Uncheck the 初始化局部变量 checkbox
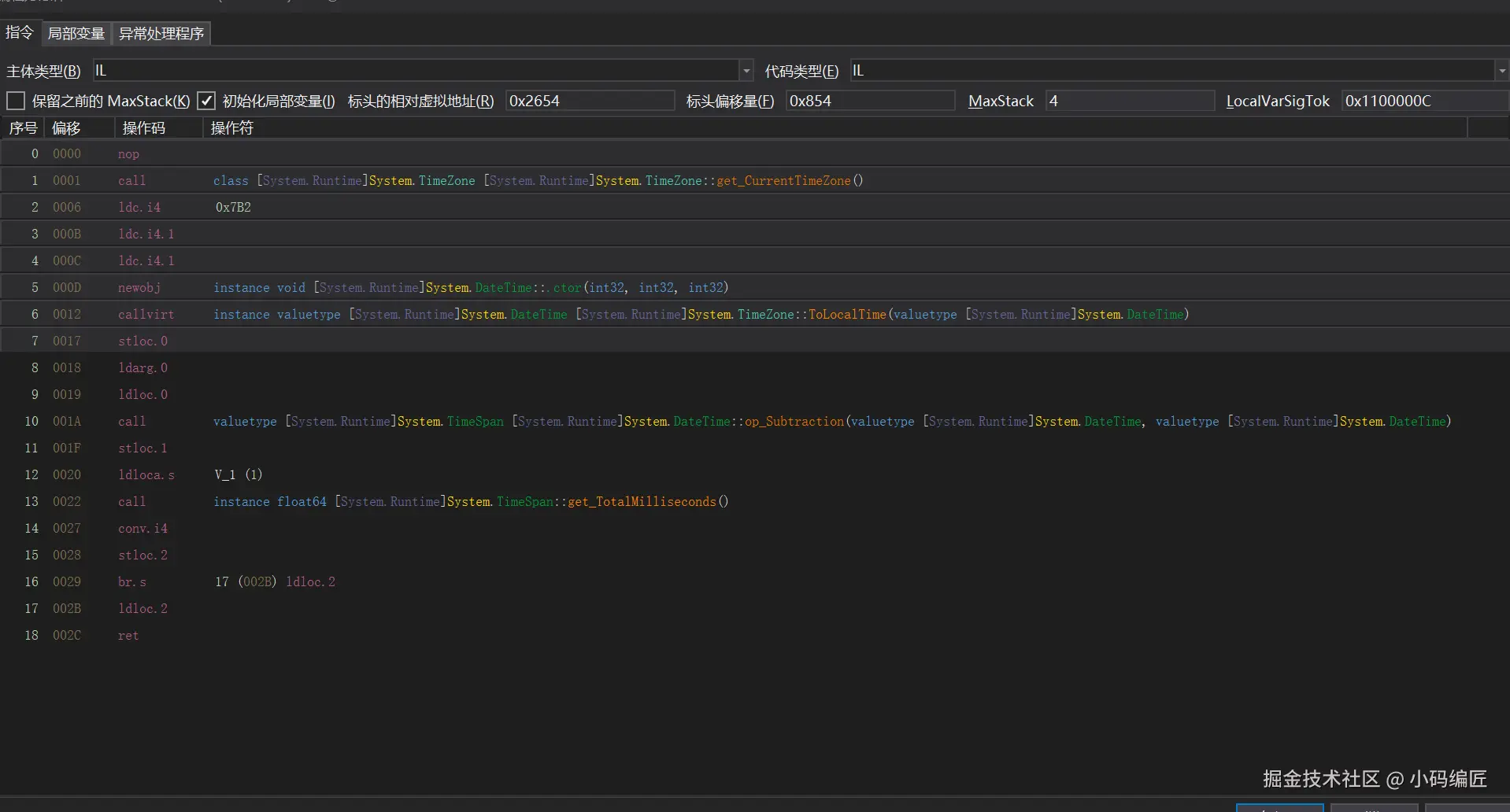 [x=206, y=101]
